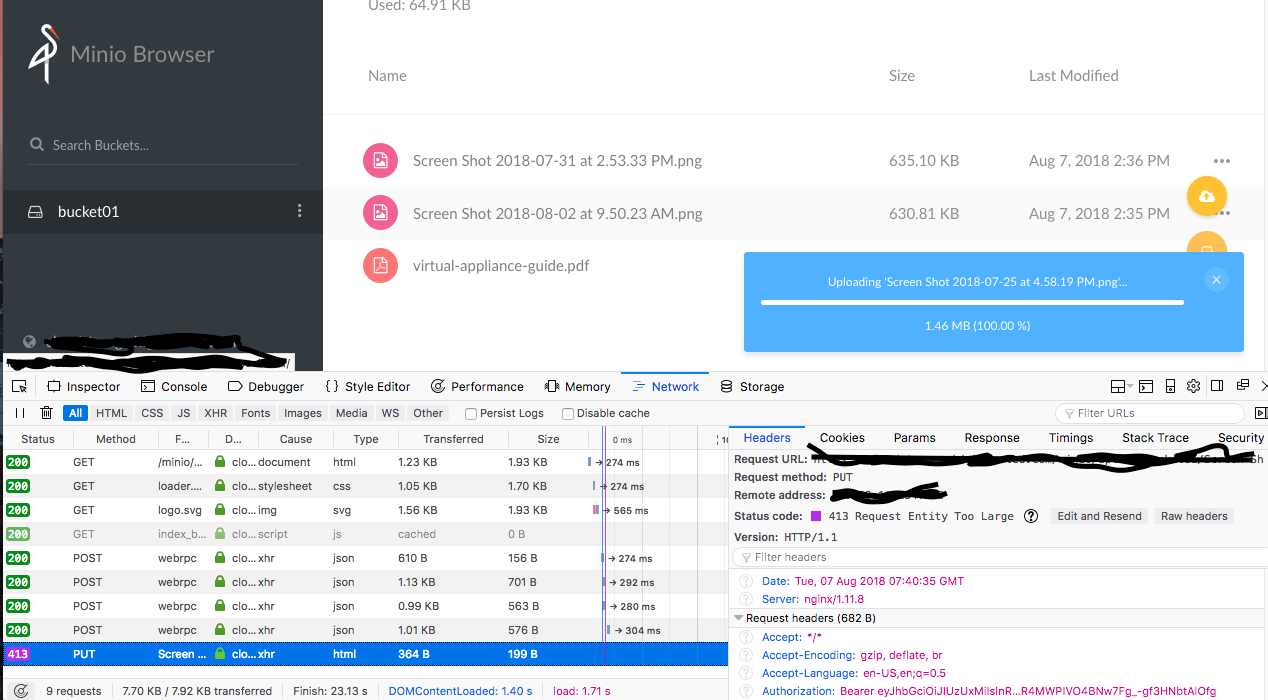Screen dimensions: 1268x700
Task: Toggle the Other request filter
Action: (428, 413)
